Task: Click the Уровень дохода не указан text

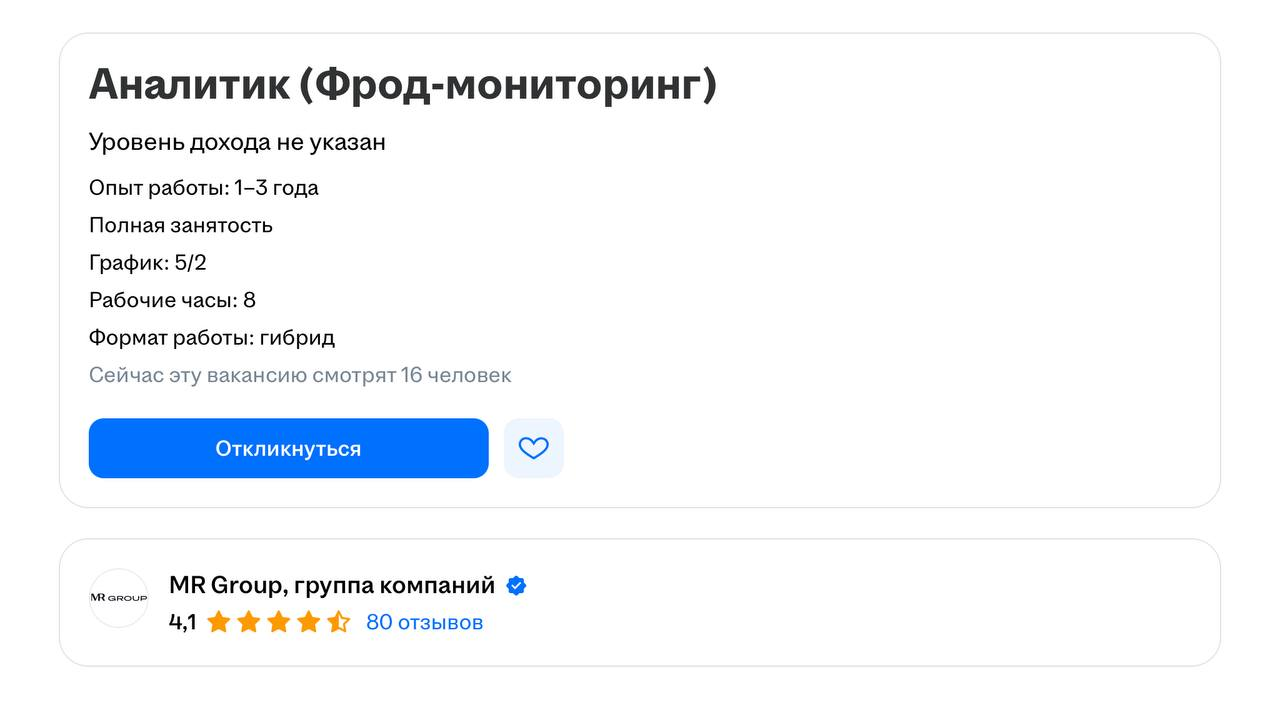Action: coord(237,142)
